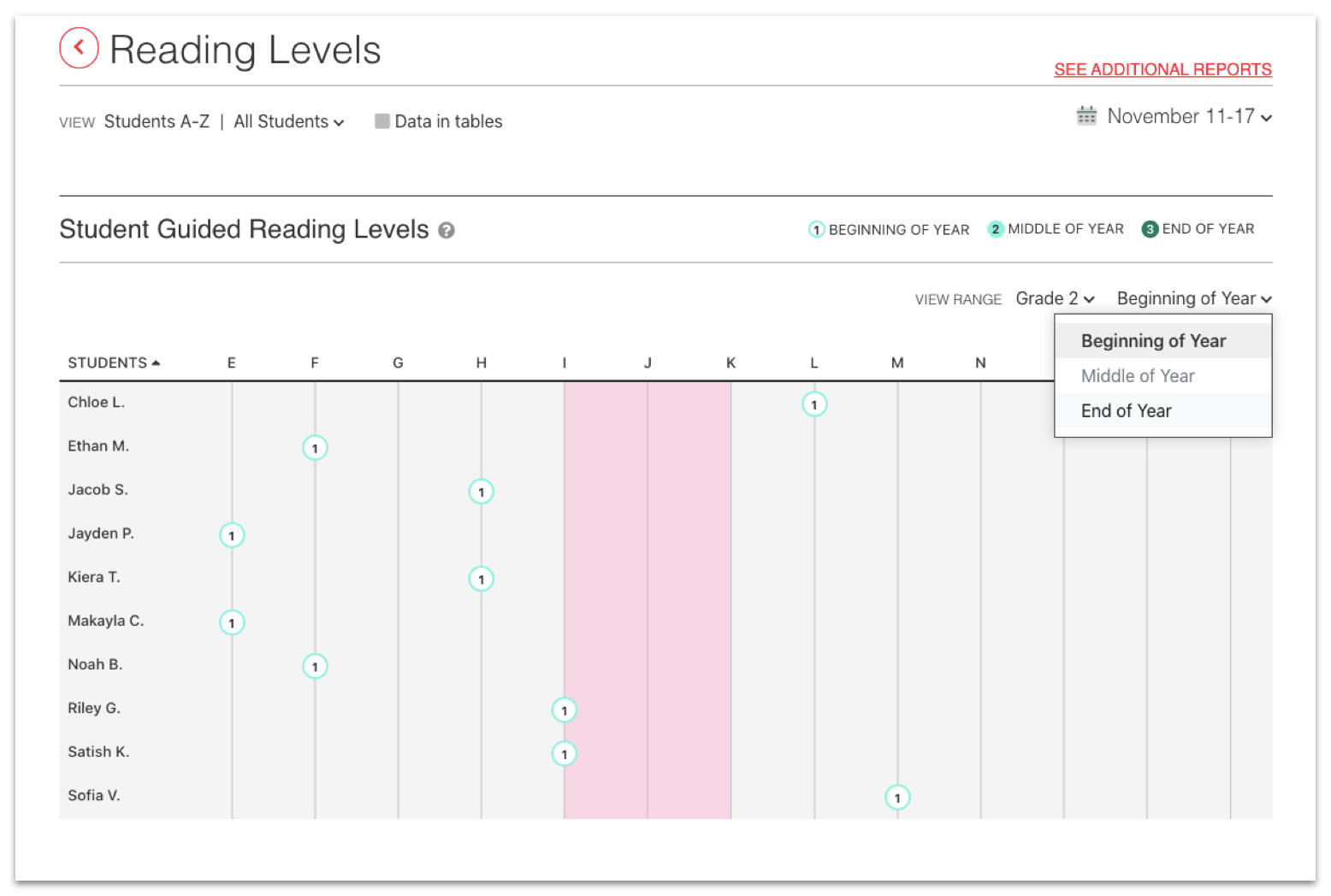This screenshot has width=1331, height=896.
Task: Open the Grade 2 range dropdown
Action: tap(1055, 298)
